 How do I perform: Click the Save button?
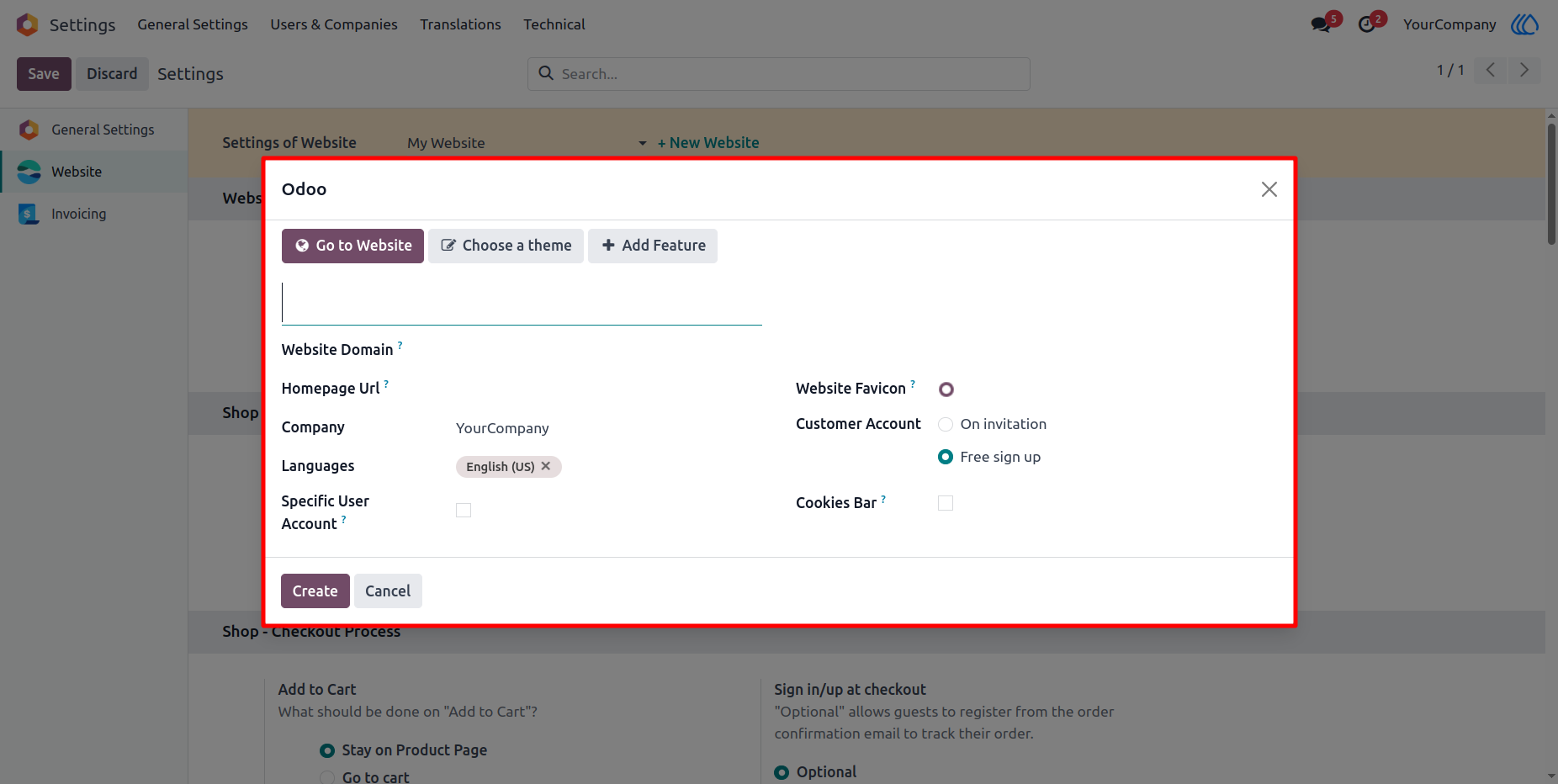pyautogui.click(x=44, y=74)
